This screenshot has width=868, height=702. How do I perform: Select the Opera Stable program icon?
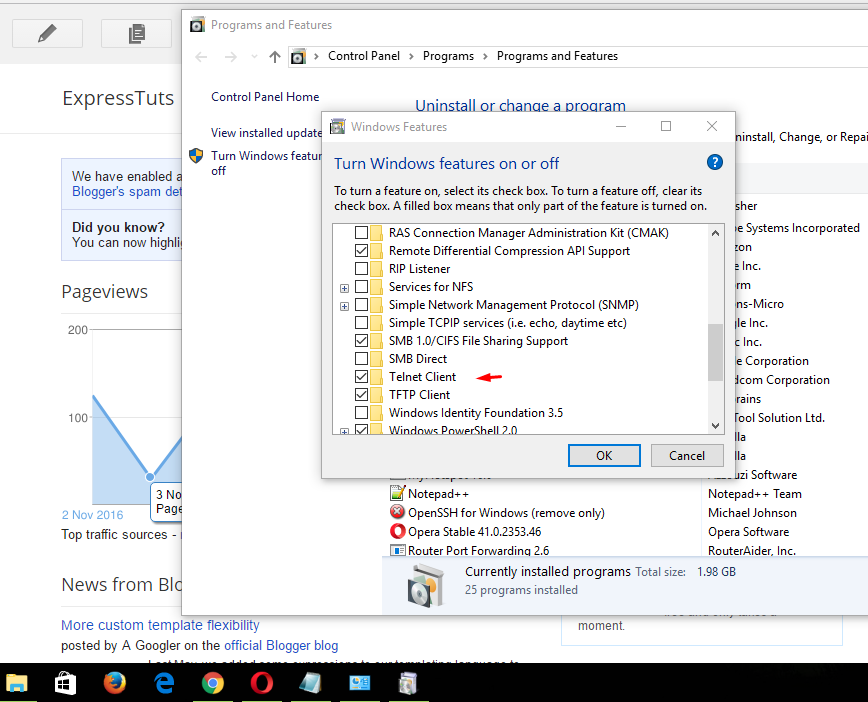[x=396, y=531]
